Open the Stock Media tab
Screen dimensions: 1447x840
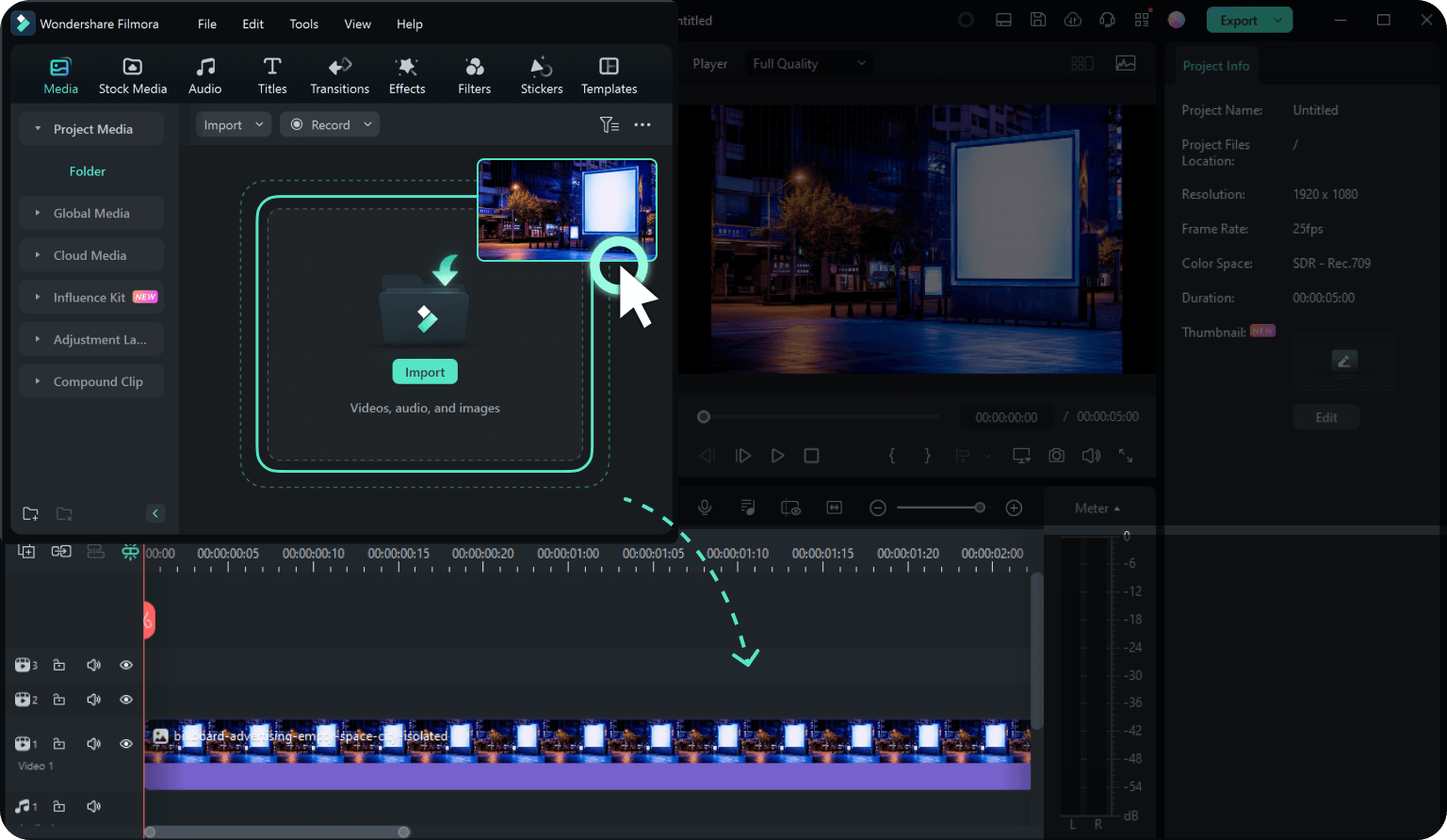pos(133,76)
